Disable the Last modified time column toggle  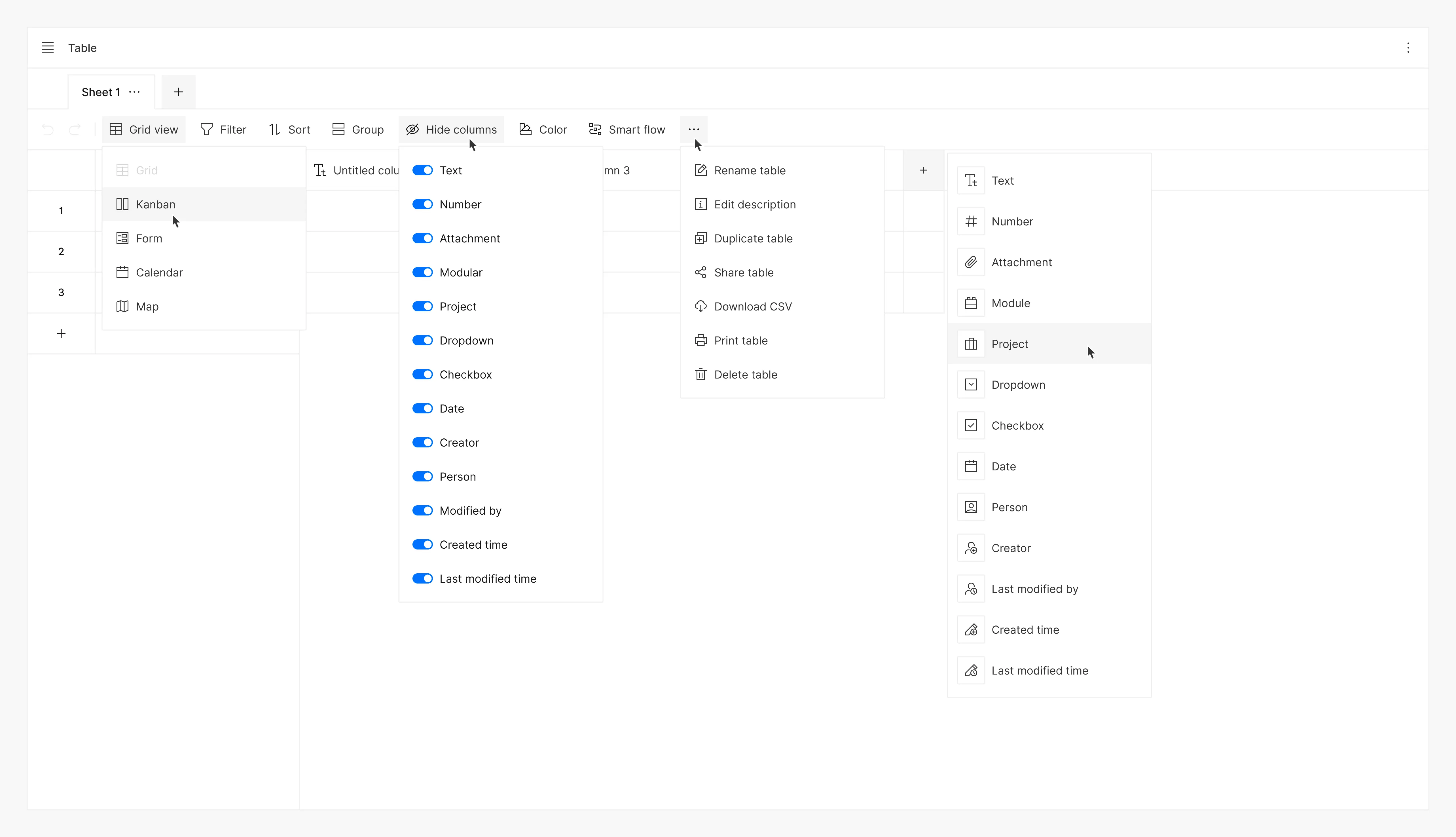coord(422,579)
